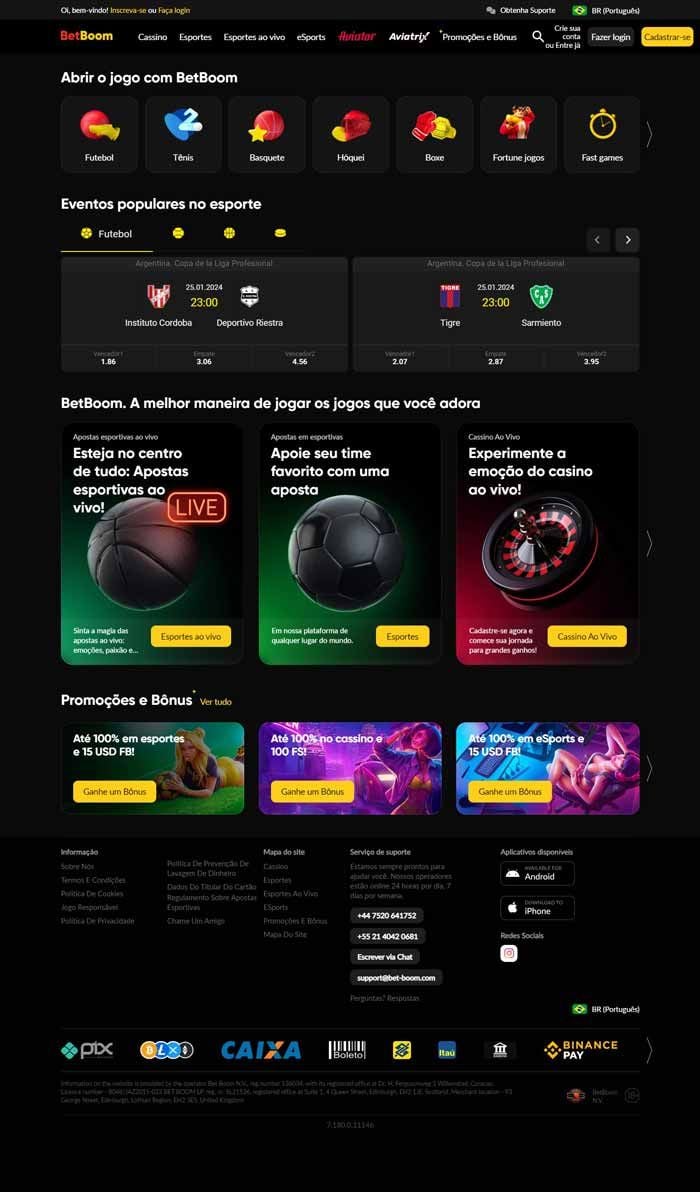Click the Android app download badge
This screenshot has height=1192, width=700.
tap(537, 873)
